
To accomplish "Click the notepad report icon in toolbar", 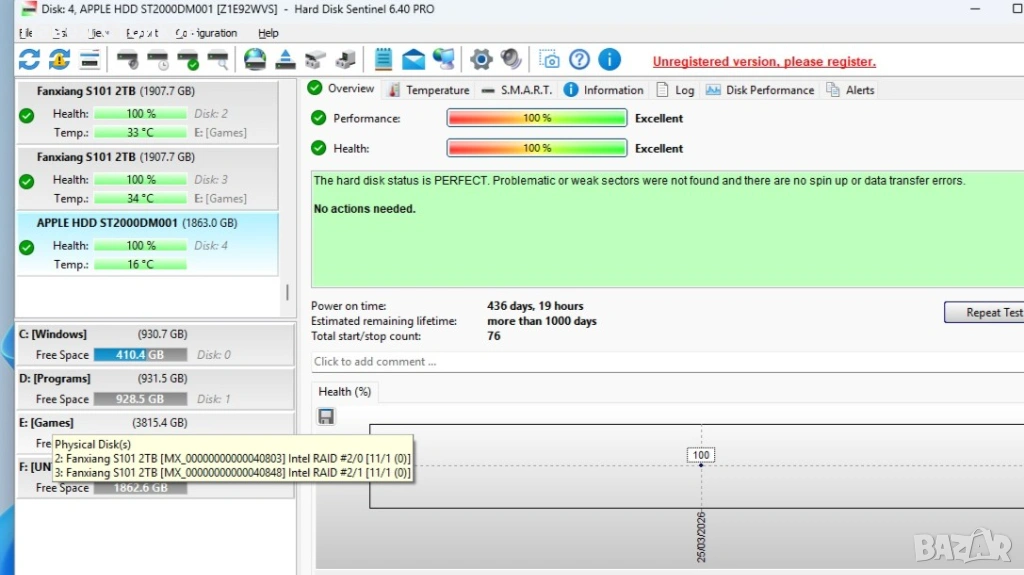I will [x=383, y=60].
